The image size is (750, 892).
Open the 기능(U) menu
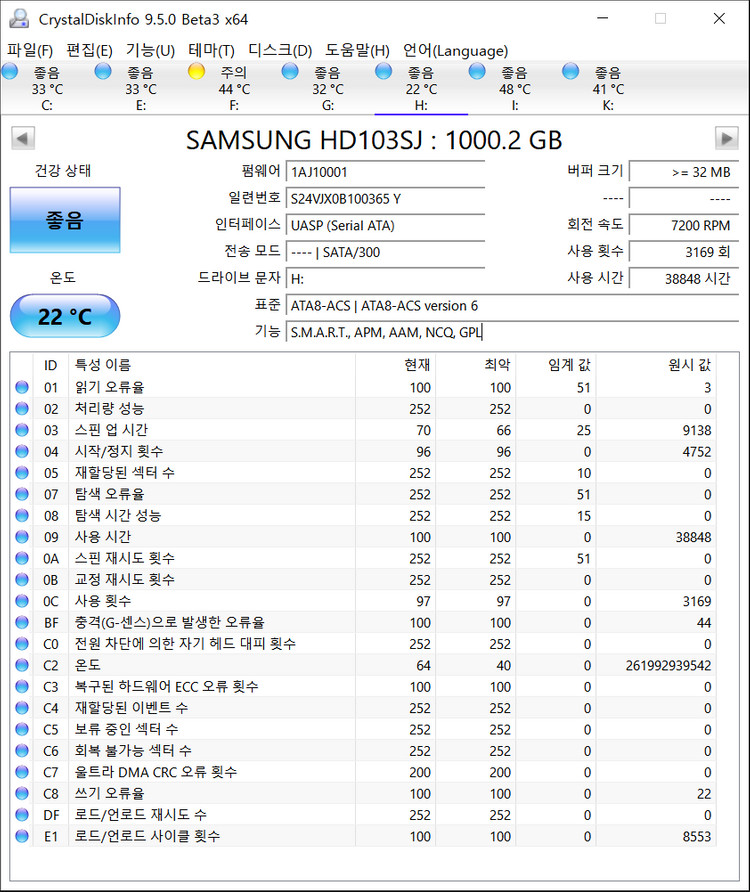150,51
